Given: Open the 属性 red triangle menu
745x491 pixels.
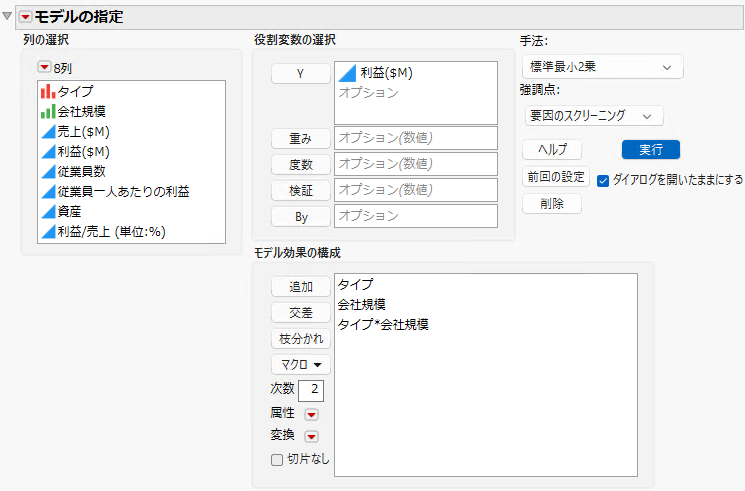Looking at the screenshot, I should pos(311,414).
